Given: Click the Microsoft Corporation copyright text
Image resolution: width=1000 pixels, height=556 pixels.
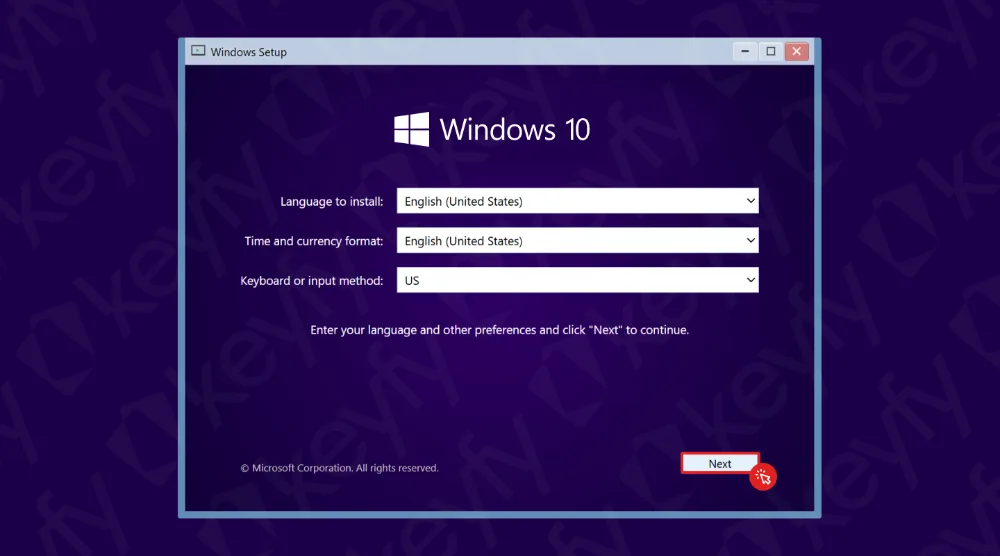Looking at the screenshot, I should tap(339, 468).
